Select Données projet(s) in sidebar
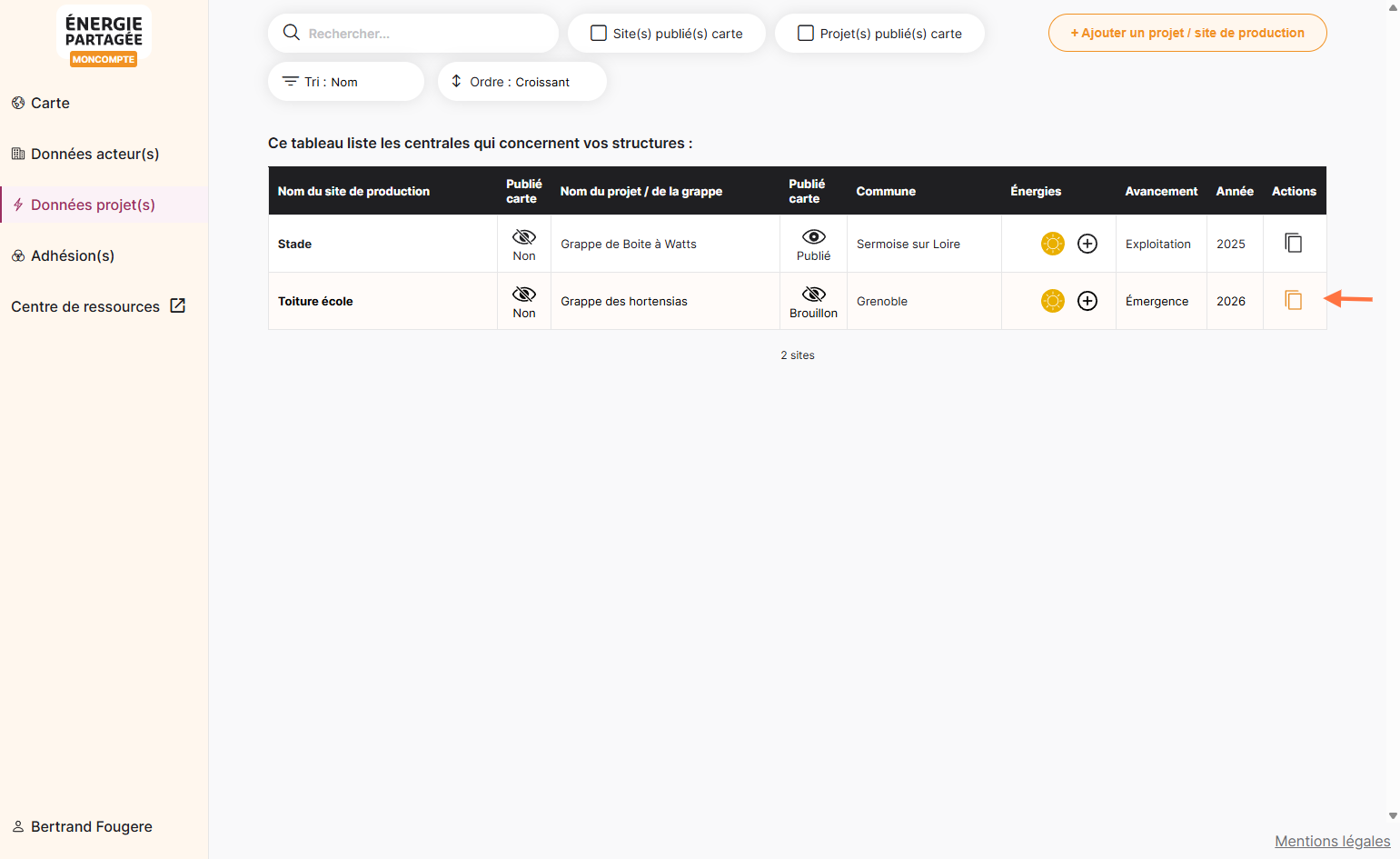The image size is (1400, 859). pos(104,205)
